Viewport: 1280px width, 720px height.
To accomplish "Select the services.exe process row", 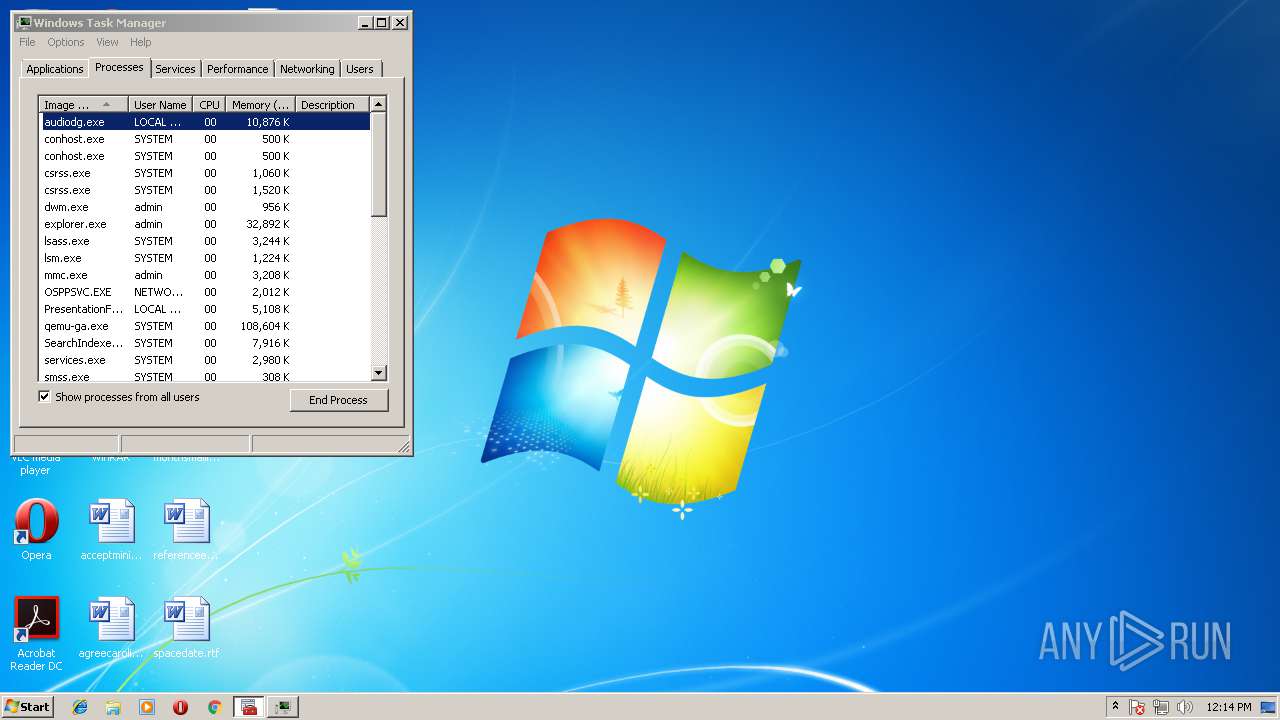I will (205, 360).
